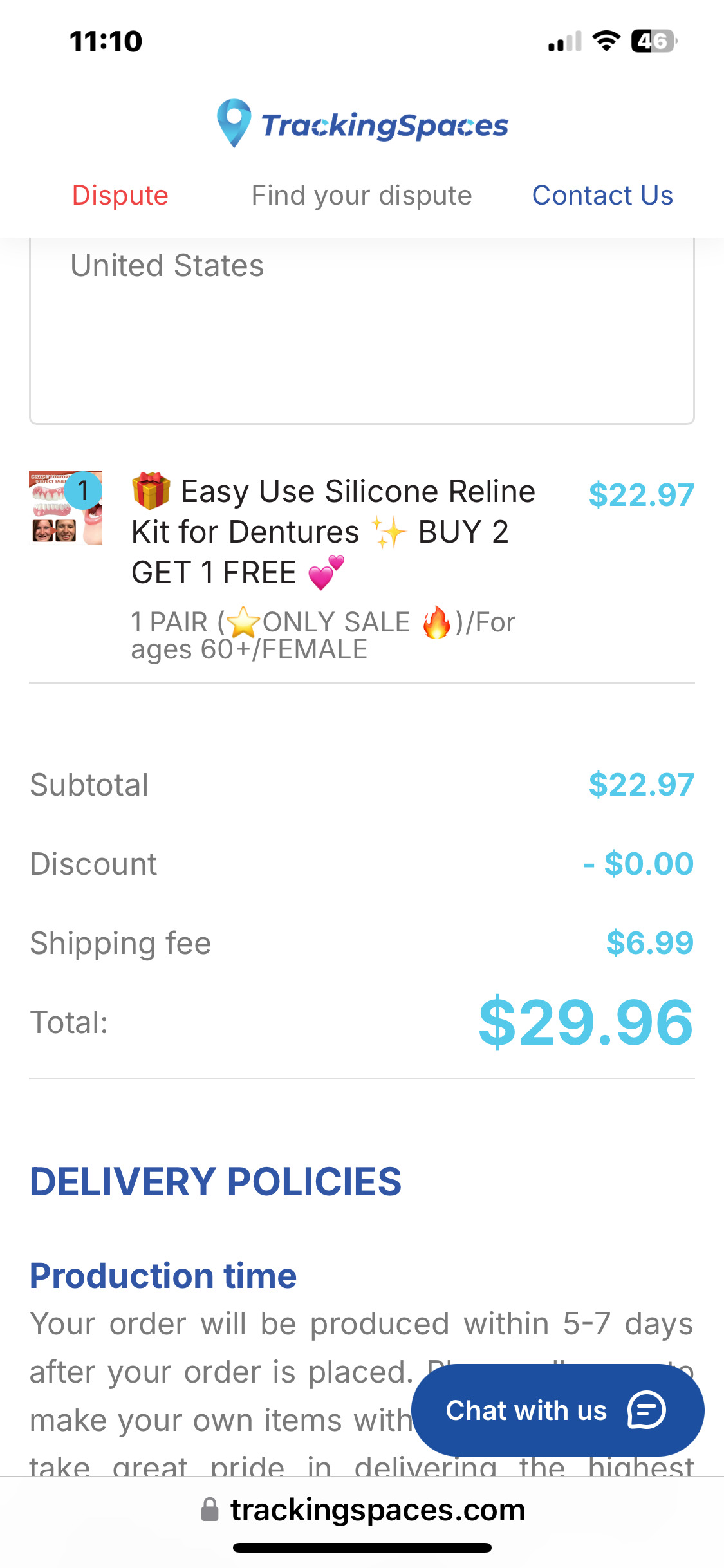Tap the Wi-Fi status icon
Screen dimensions: 724x1568
tap(606, 41)
